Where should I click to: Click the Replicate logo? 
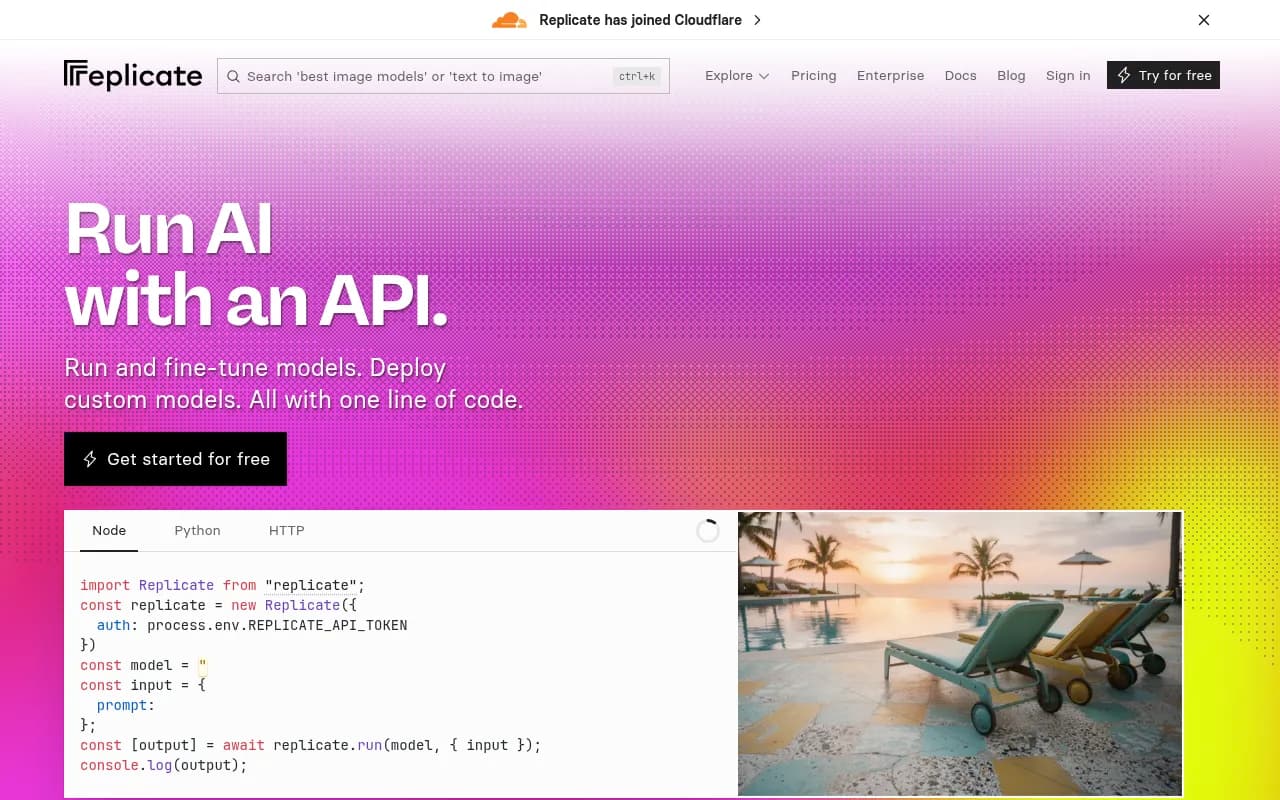pyautogui.click(x=132, y=74)
